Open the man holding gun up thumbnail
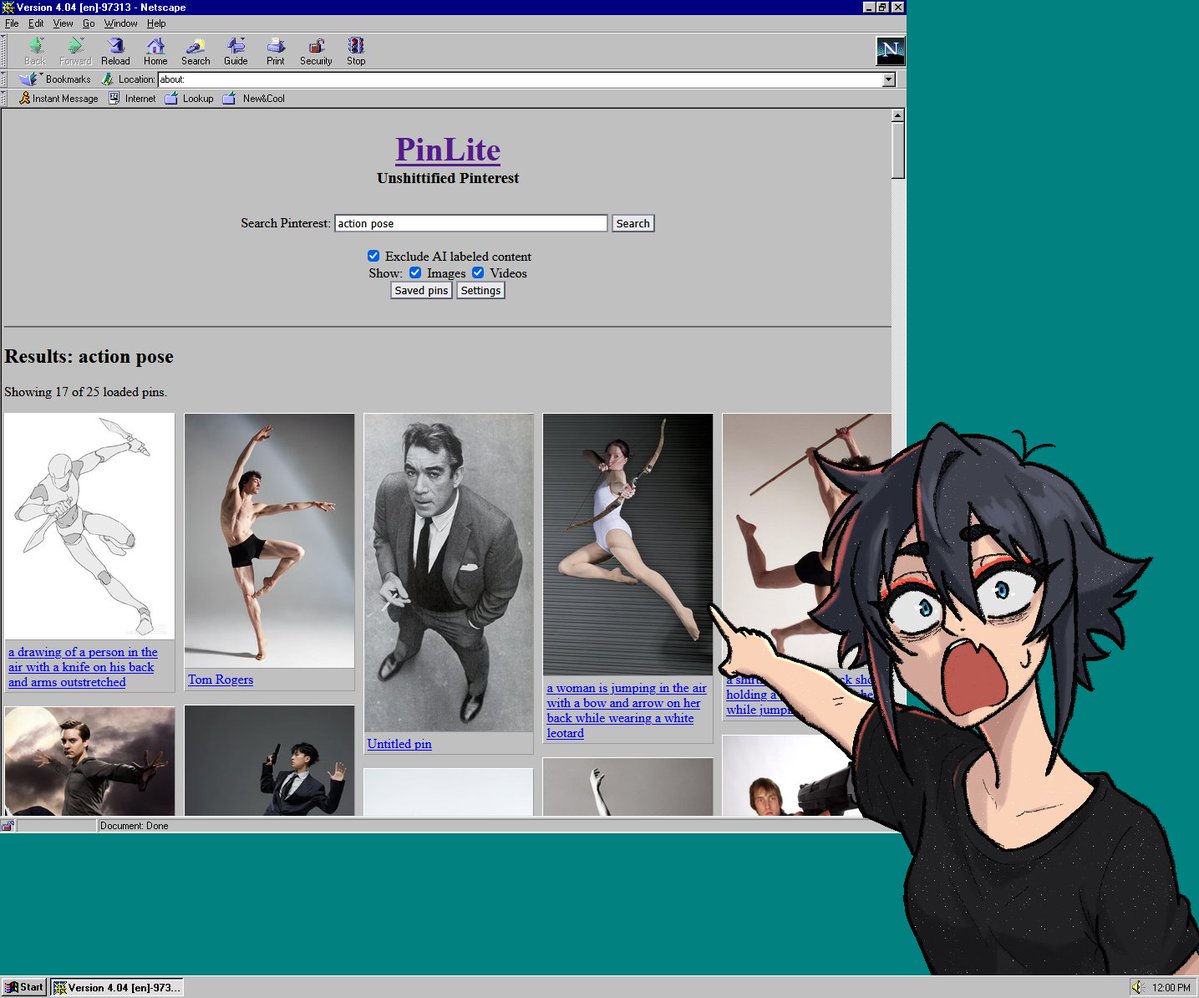The image size is (1199, 998). coord(269,760)
